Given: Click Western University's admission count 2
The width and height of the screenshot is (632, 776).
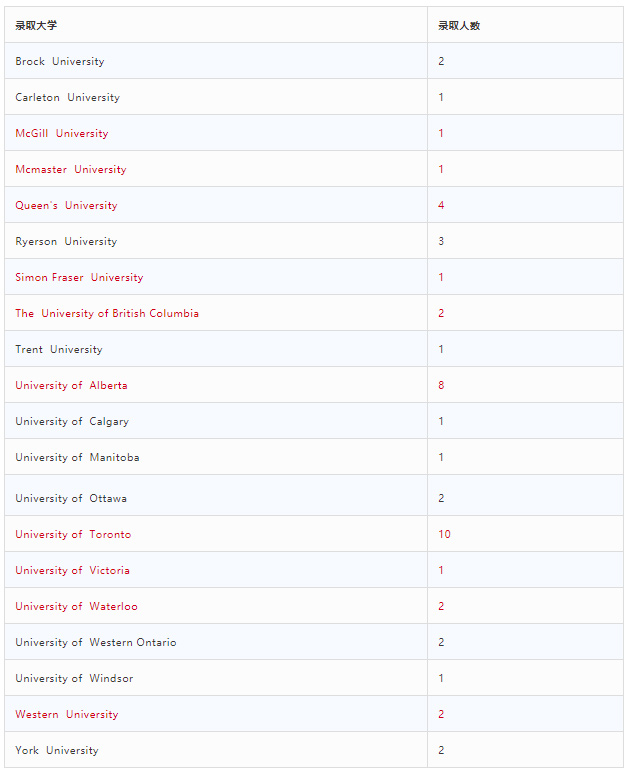Looking at the screenshot, I should 441,714.
